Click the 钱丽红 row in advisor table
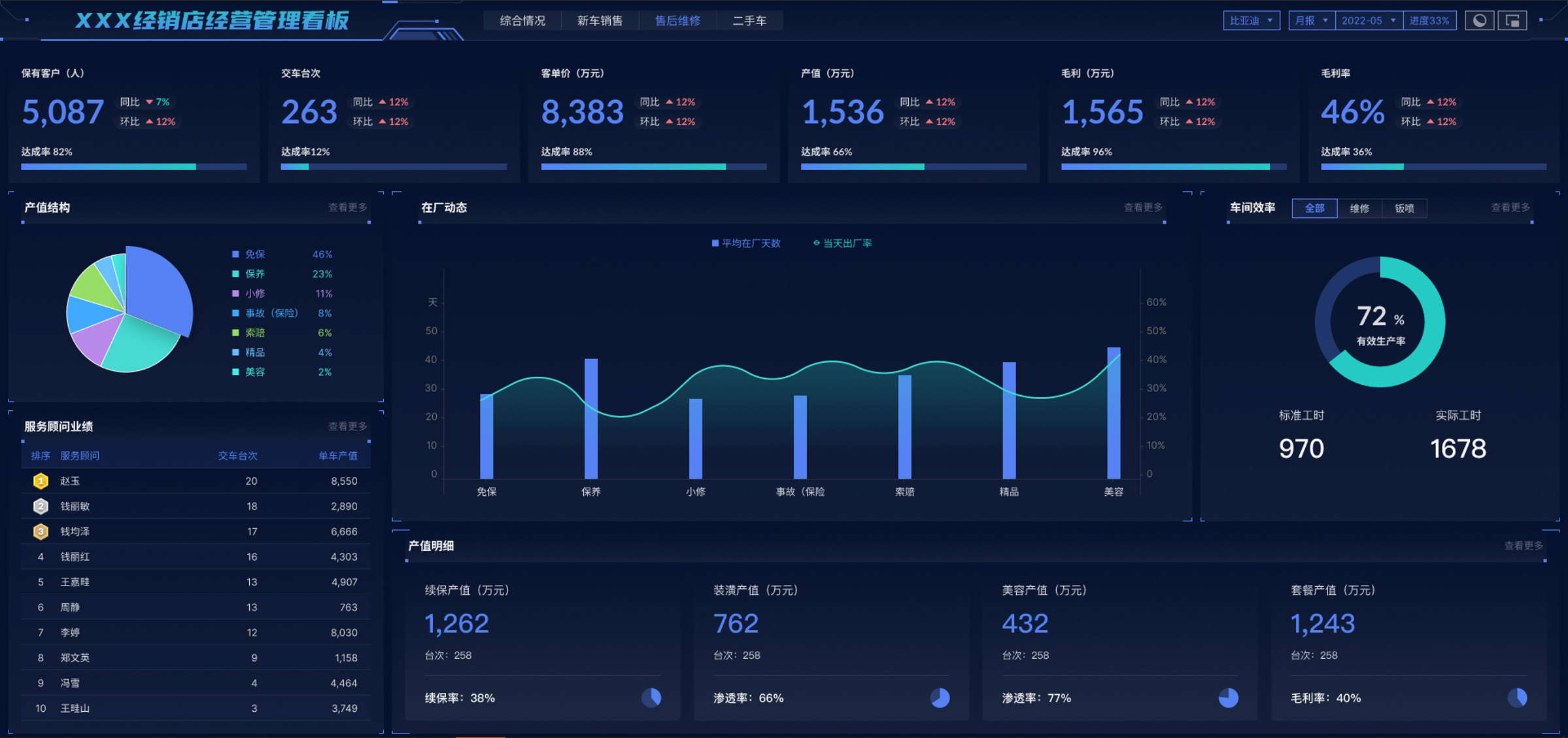The width and height of the screenshot is (1568, 738). pyautogui.click(x=196, y=557)
